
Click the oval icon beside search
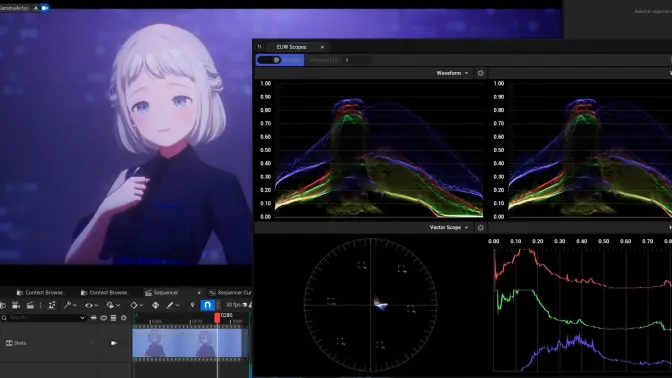coord(103,318)
